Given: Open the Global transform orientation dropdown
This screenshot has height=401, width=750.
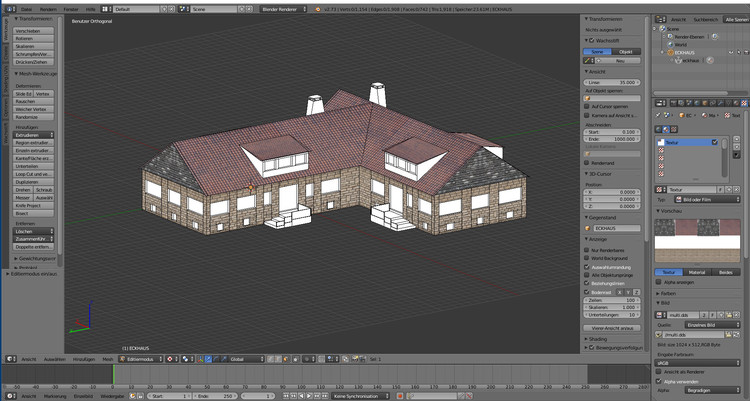Looking at the screenshot, I should tap(246, 359).
